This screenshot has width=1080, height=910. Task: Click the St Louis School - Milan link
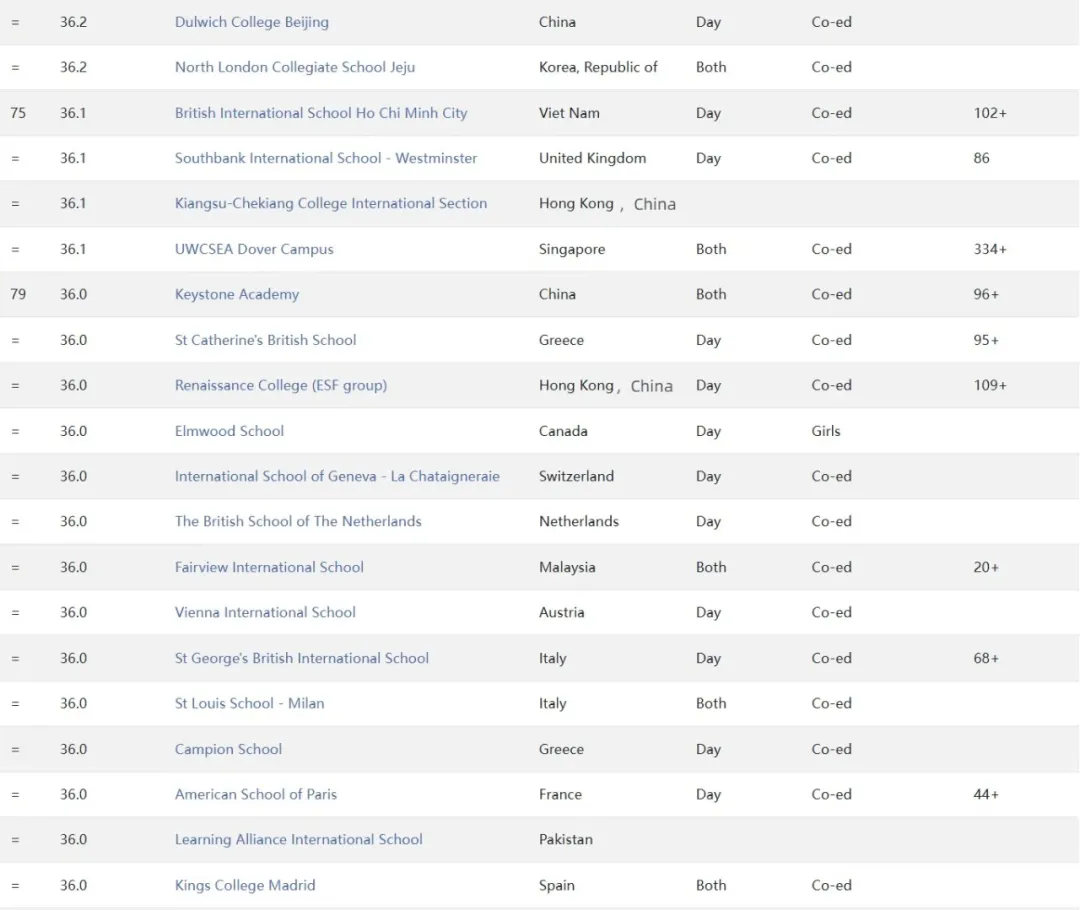coord(249,703)
